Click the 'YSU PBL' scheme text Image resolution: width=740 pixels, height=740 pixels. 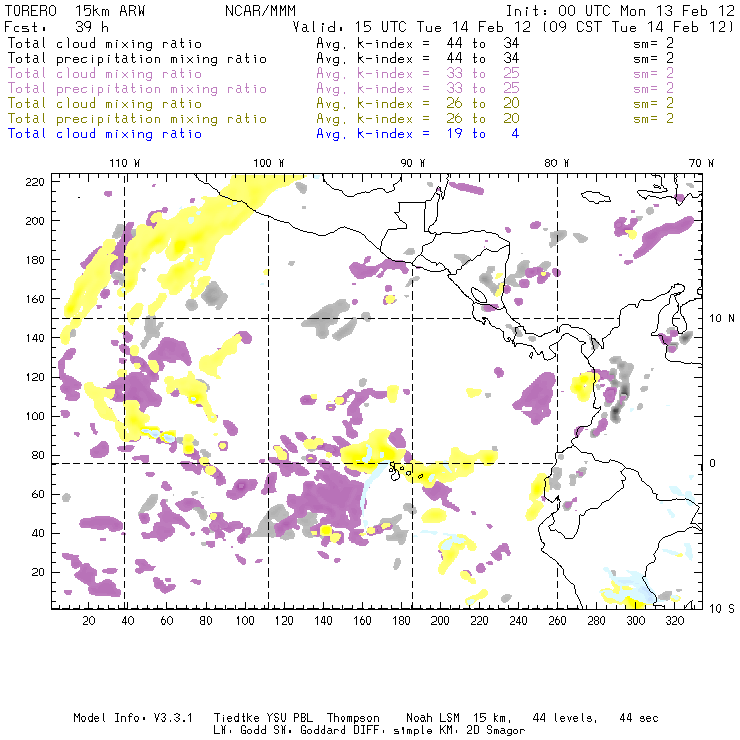pyautogui.click(x=289, y=718)
